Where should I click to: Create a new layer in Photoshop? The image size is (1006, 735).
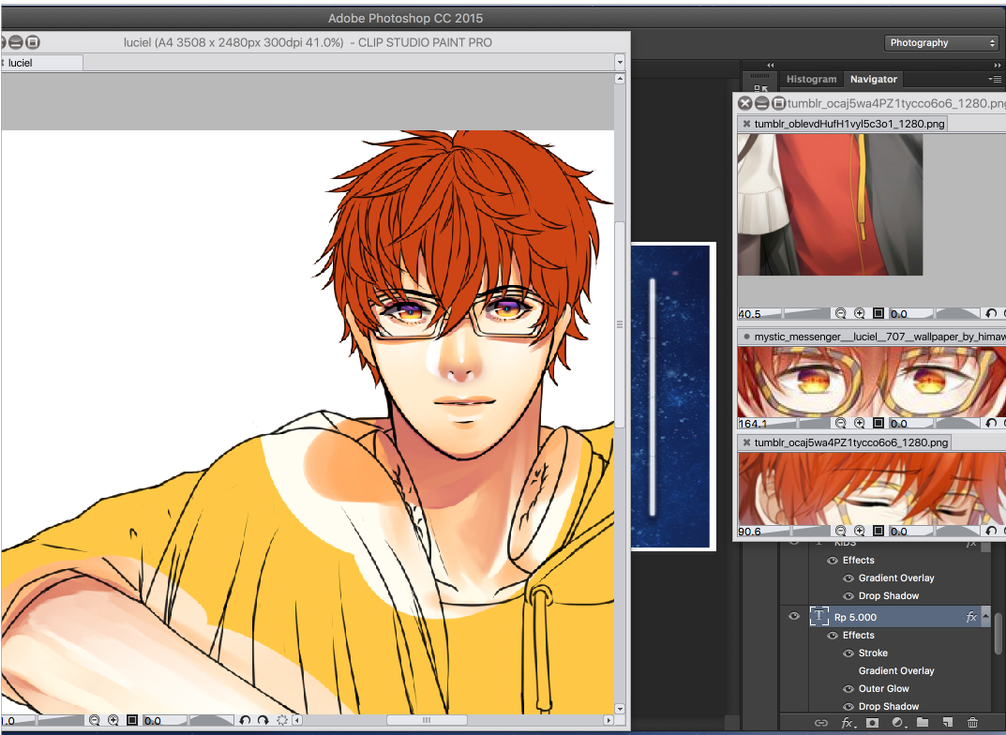click(x=948, y=722)
